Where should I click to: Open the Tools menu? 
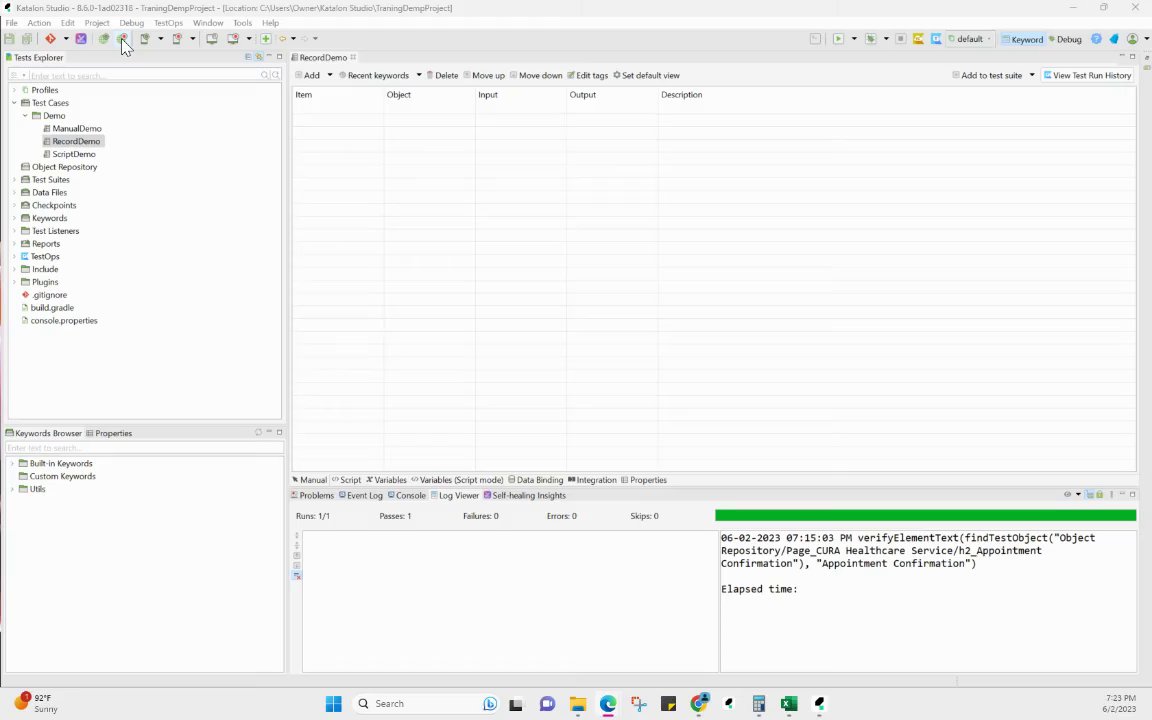click(242, 23)
